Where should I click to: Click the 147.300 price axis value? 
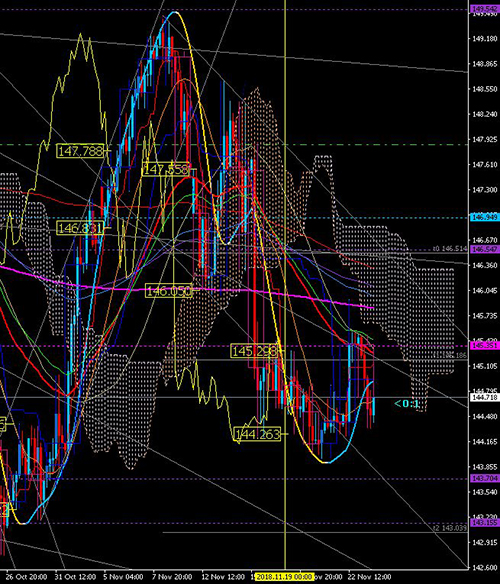[x=485, y=190]
